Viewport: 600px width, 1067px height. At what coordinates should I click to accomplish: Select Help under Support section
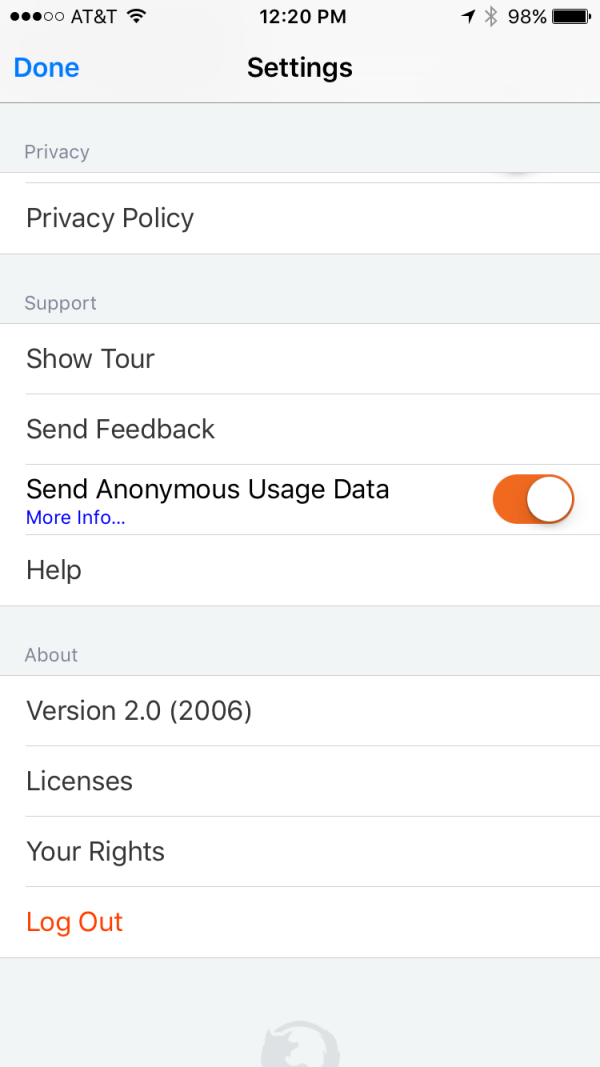(x=53, y=569)
